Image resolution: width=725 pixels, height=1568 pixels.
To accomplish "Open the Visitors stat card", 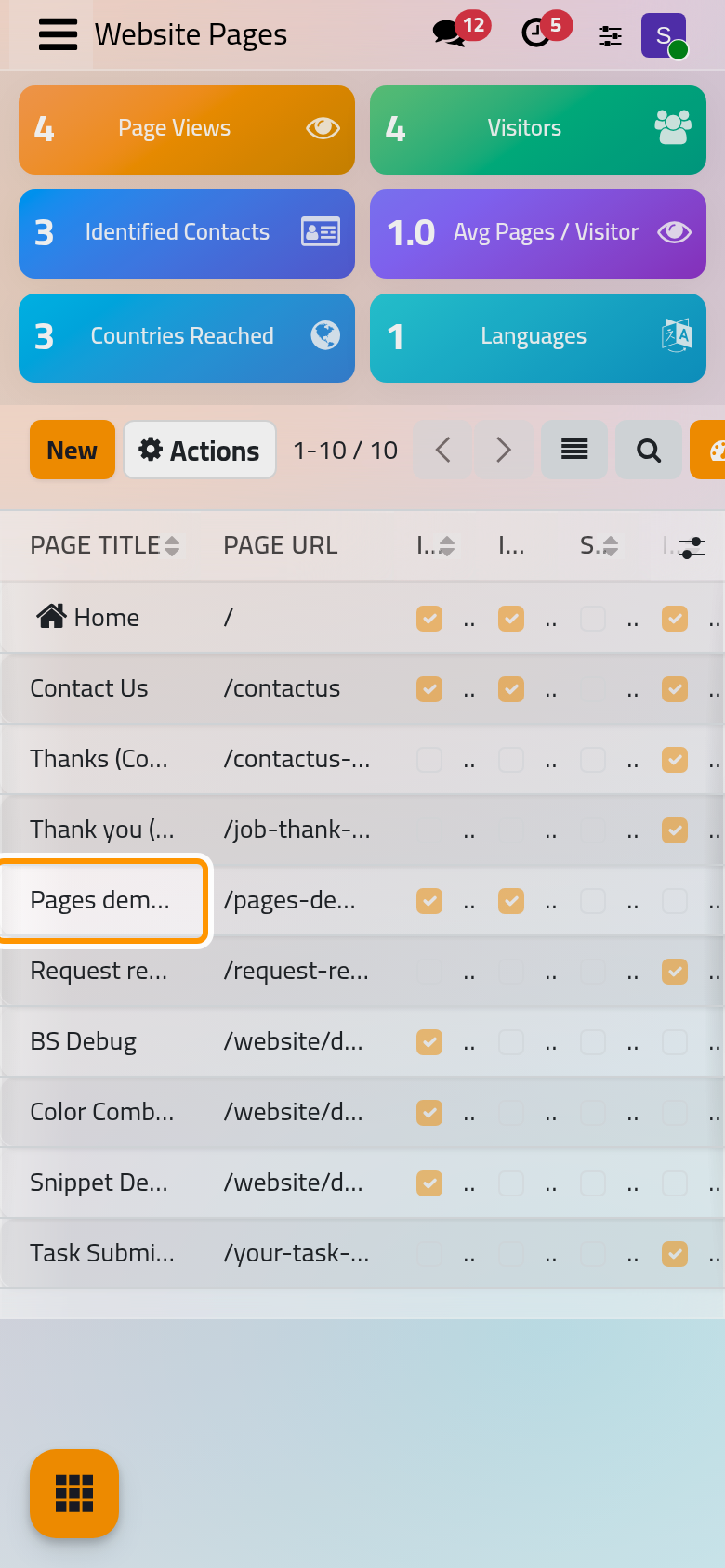I will coord(538,130).
